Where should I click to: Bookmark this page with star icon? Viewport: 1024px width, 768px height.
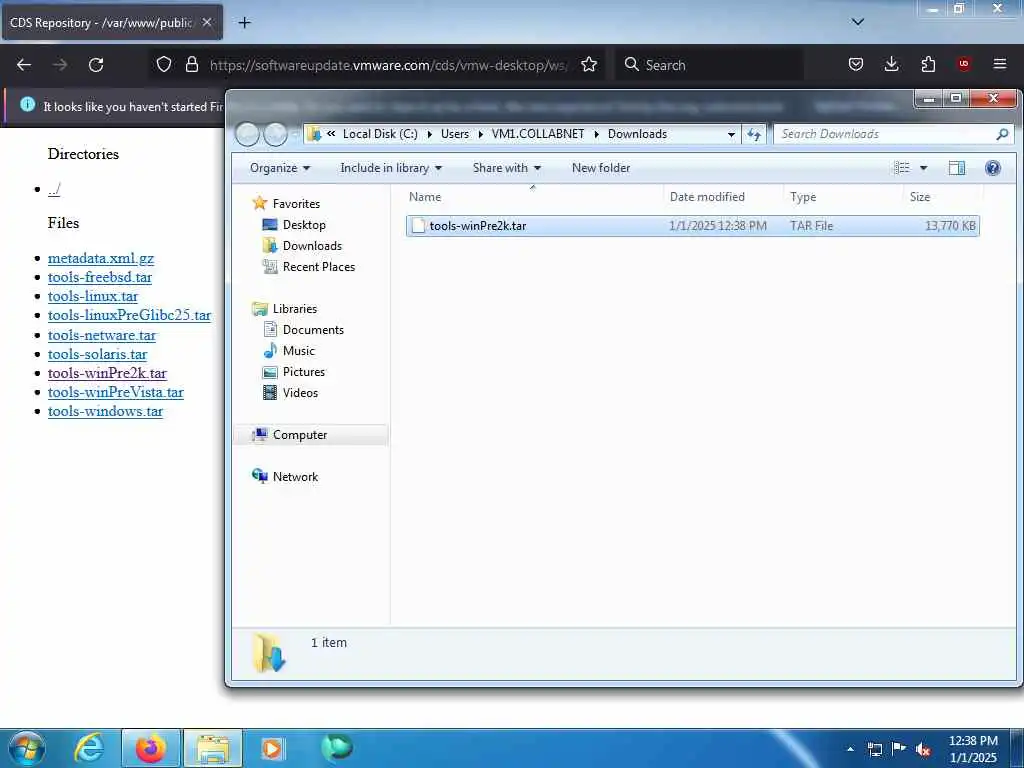pos(589,64)
